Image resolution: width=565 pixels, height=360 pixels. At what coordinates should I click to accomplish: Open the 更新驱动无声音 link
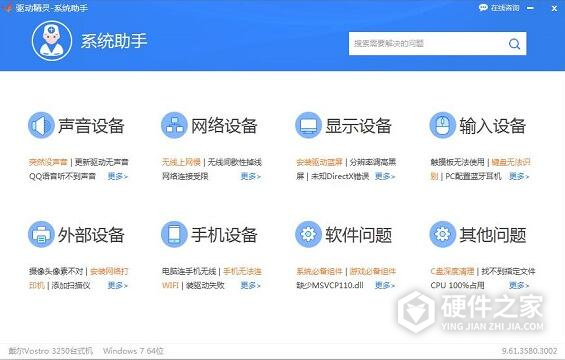coord(102,163)
